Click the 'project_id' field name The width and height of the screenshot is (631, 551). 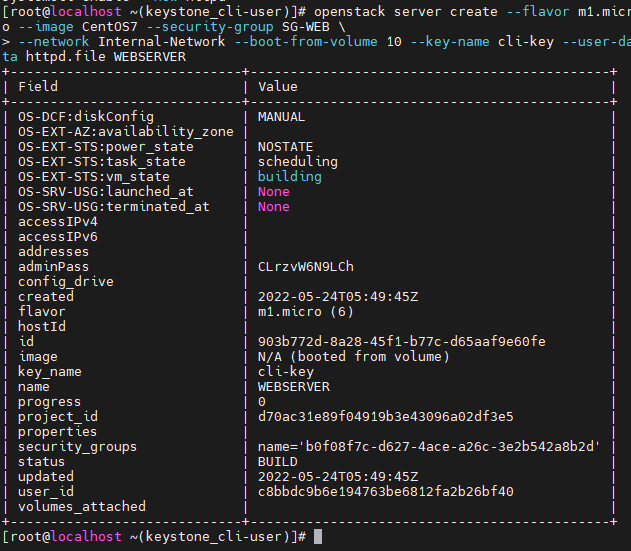pyautogui.click(x=58, y=417)
